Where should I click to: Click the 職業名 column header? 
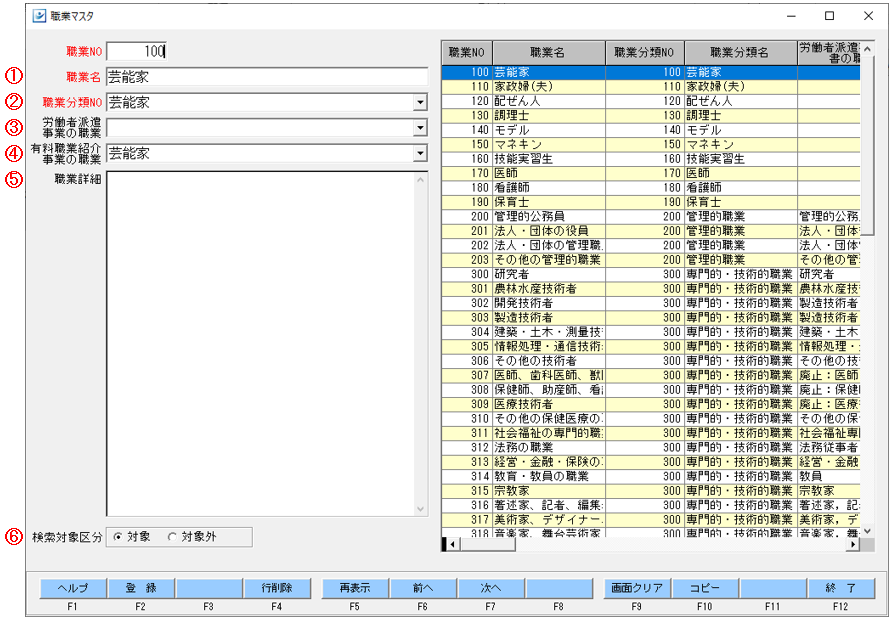(548, 53)
